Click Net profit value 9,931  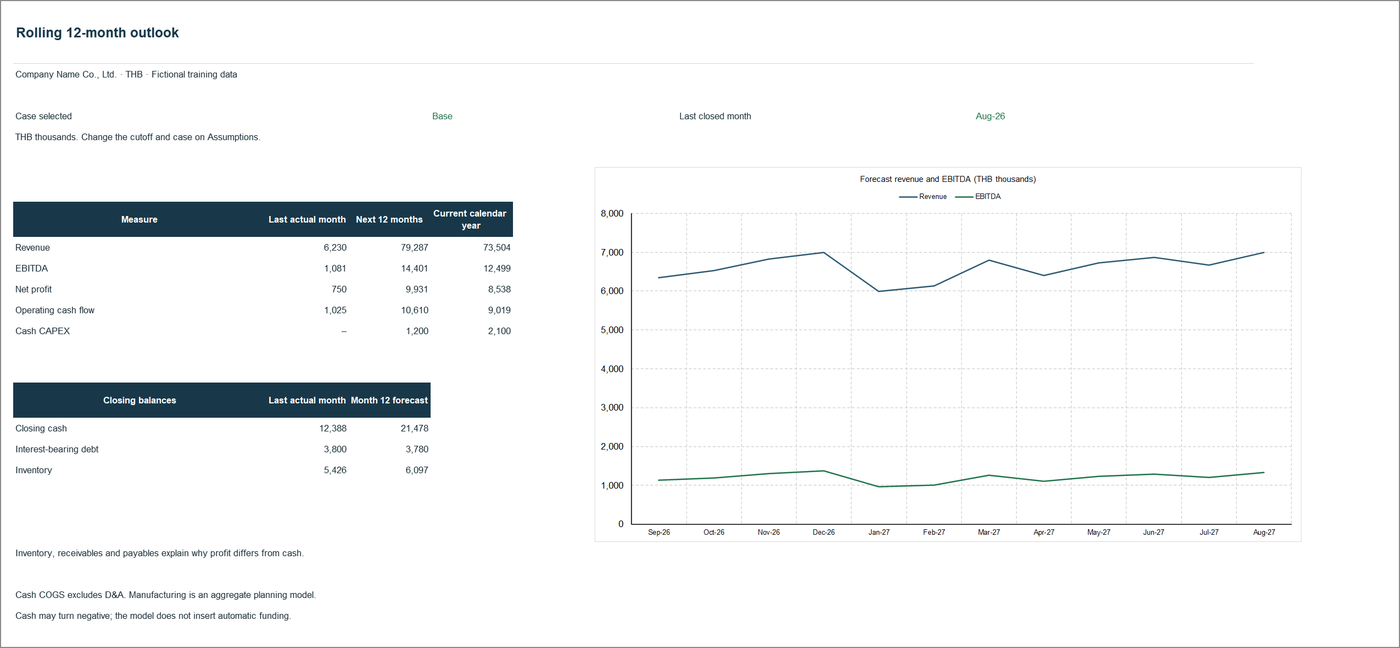point(416,289)
